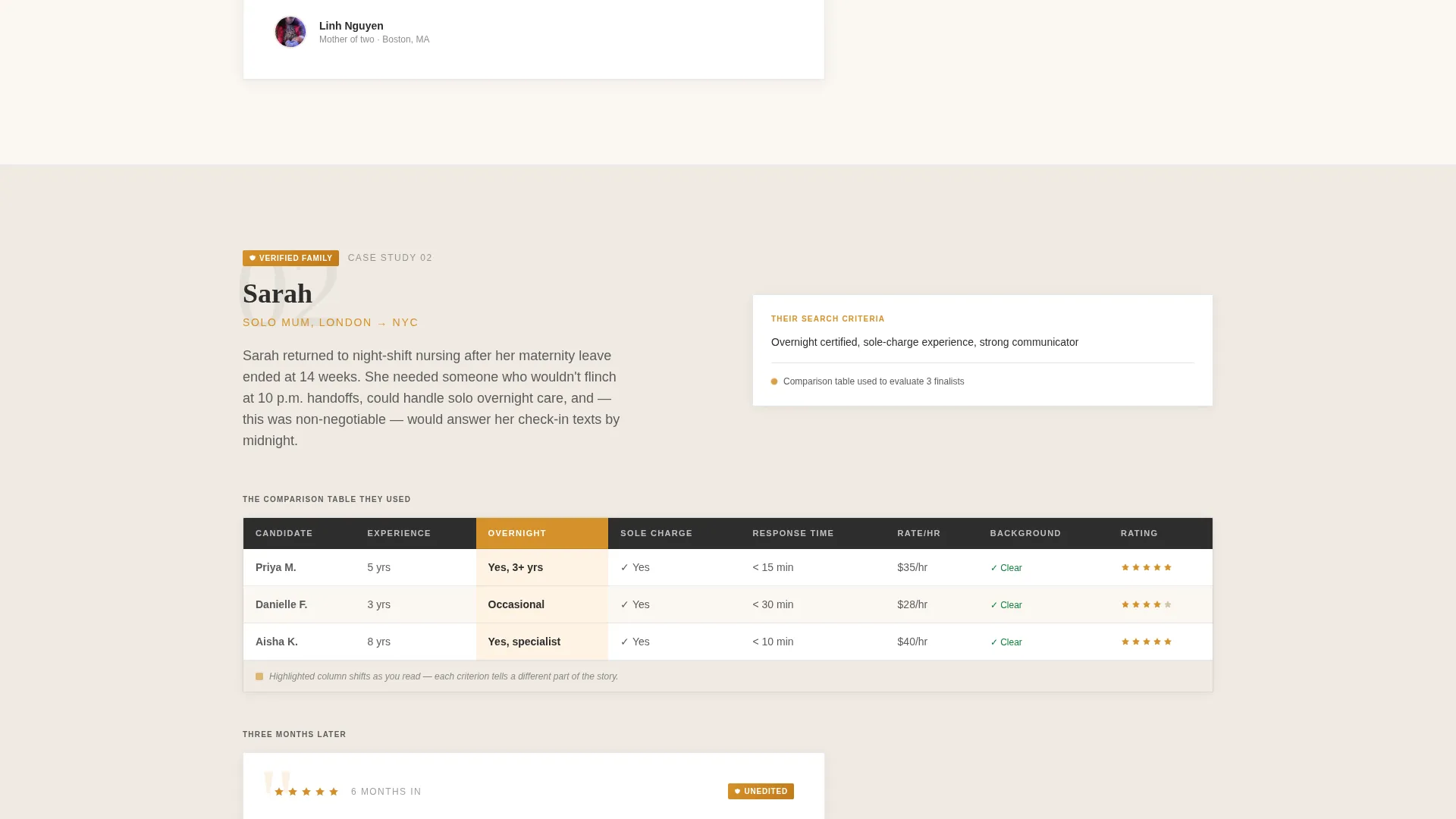This screenshot has height=819, width=1456.
Task: Click the Clear check in Aisha's row
Action: point(1006,642)
